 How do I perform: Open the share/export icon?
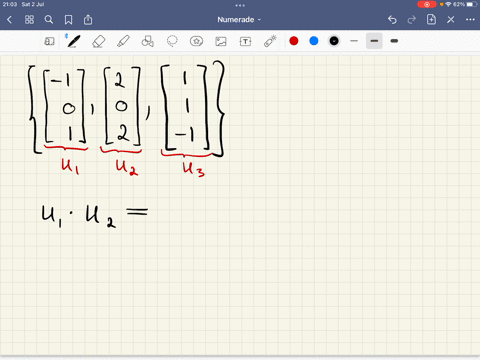tap(88, 20)
